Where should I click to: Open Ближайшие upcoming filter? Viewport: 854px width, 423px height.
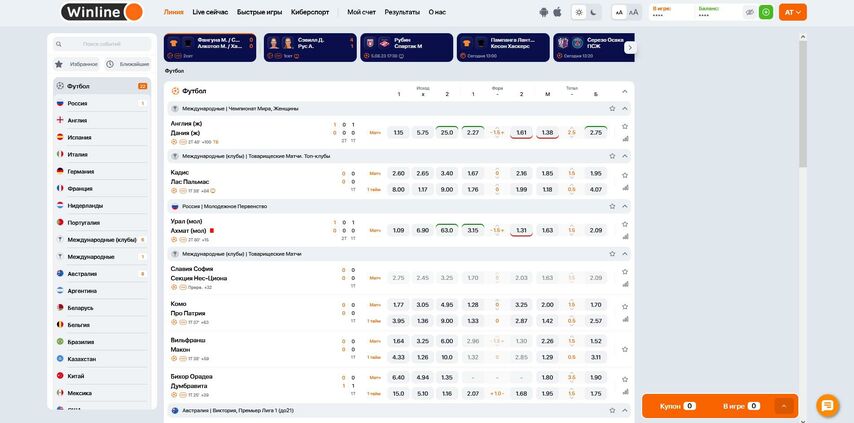(127, 64)
